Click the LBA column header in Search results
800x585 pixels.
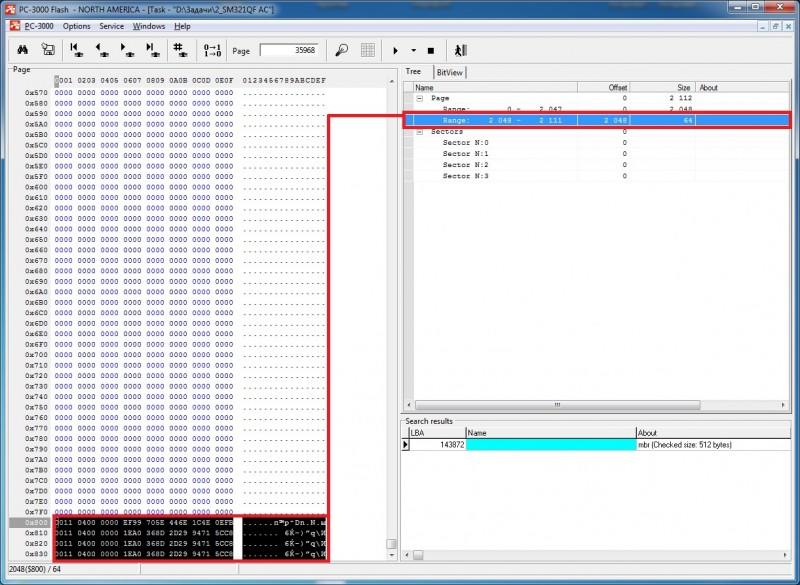click(438, 433)
